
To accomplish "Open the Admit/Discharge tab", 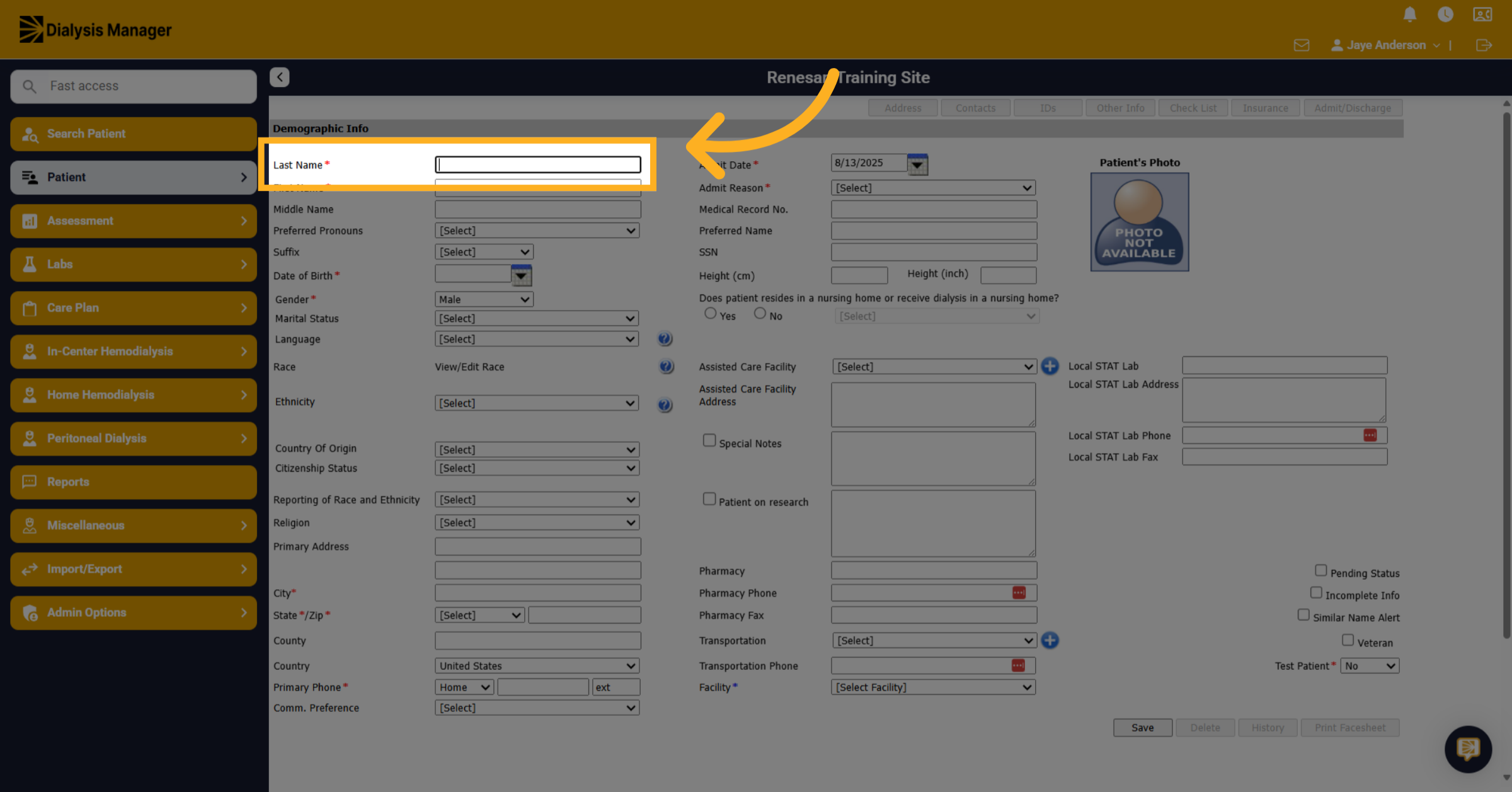I will (x=1353, y=108).
